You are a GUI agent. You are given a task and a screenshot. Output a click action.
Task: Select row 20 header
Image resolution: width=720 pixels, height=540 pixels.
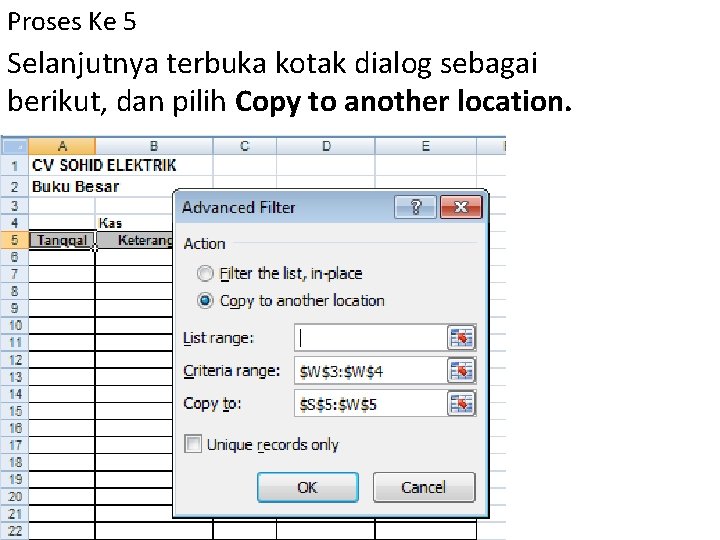(15, 496)
